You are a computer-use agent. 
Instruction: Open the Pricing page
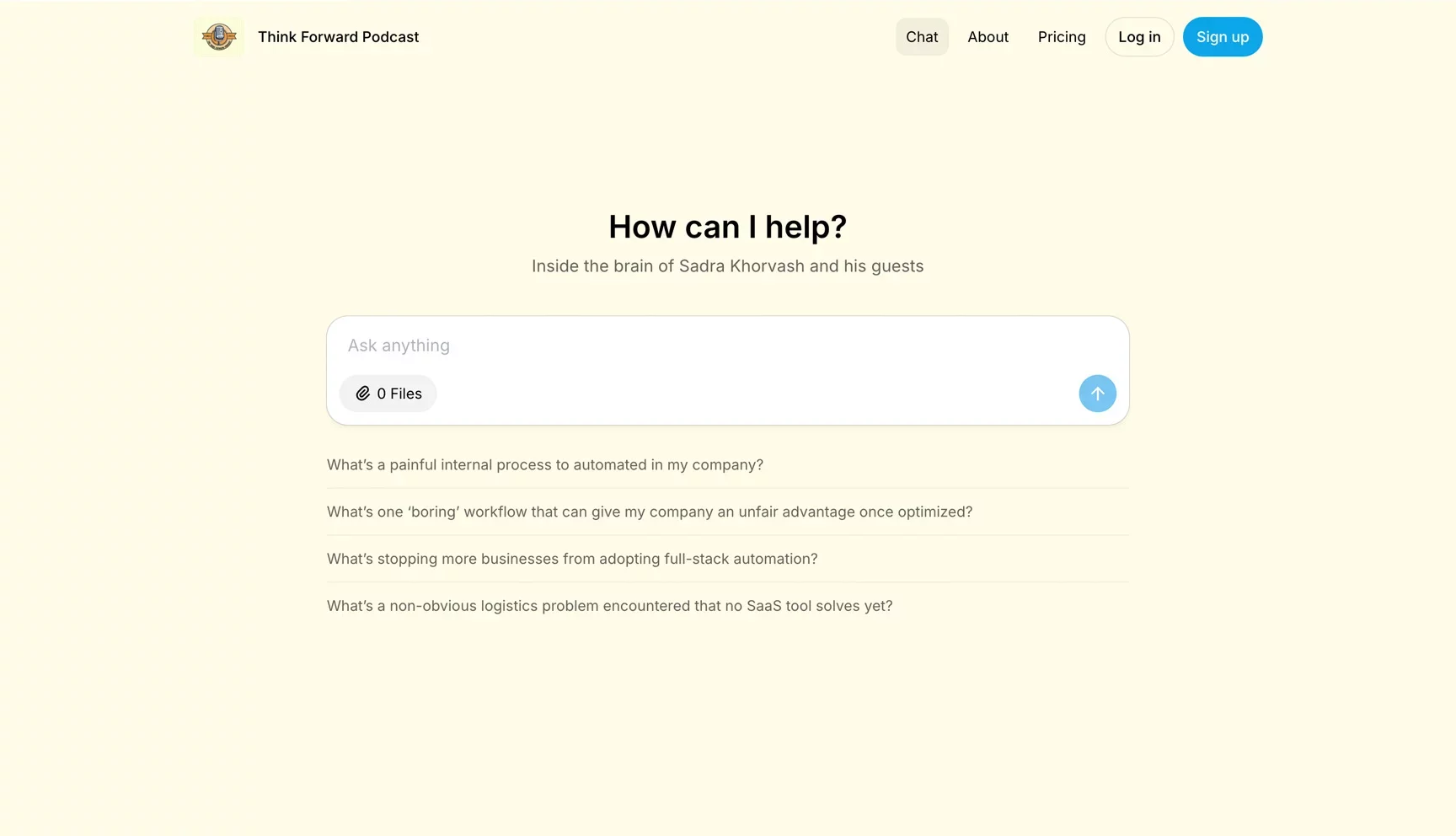pos(1062,37)
